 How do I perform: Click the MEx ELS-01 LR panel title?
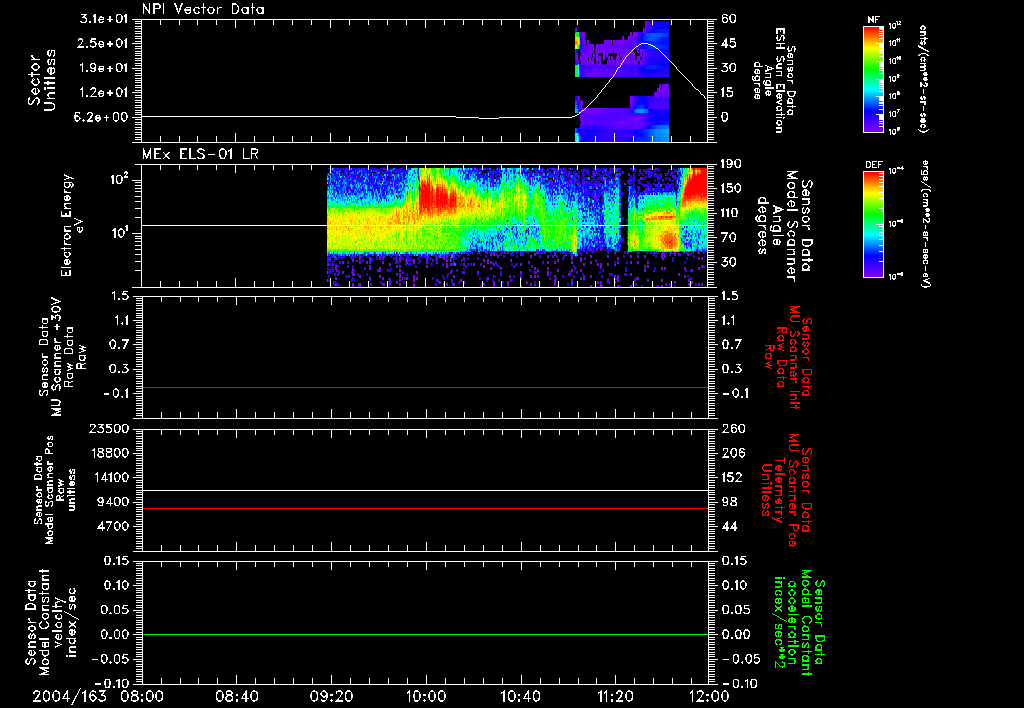[200, 154]
